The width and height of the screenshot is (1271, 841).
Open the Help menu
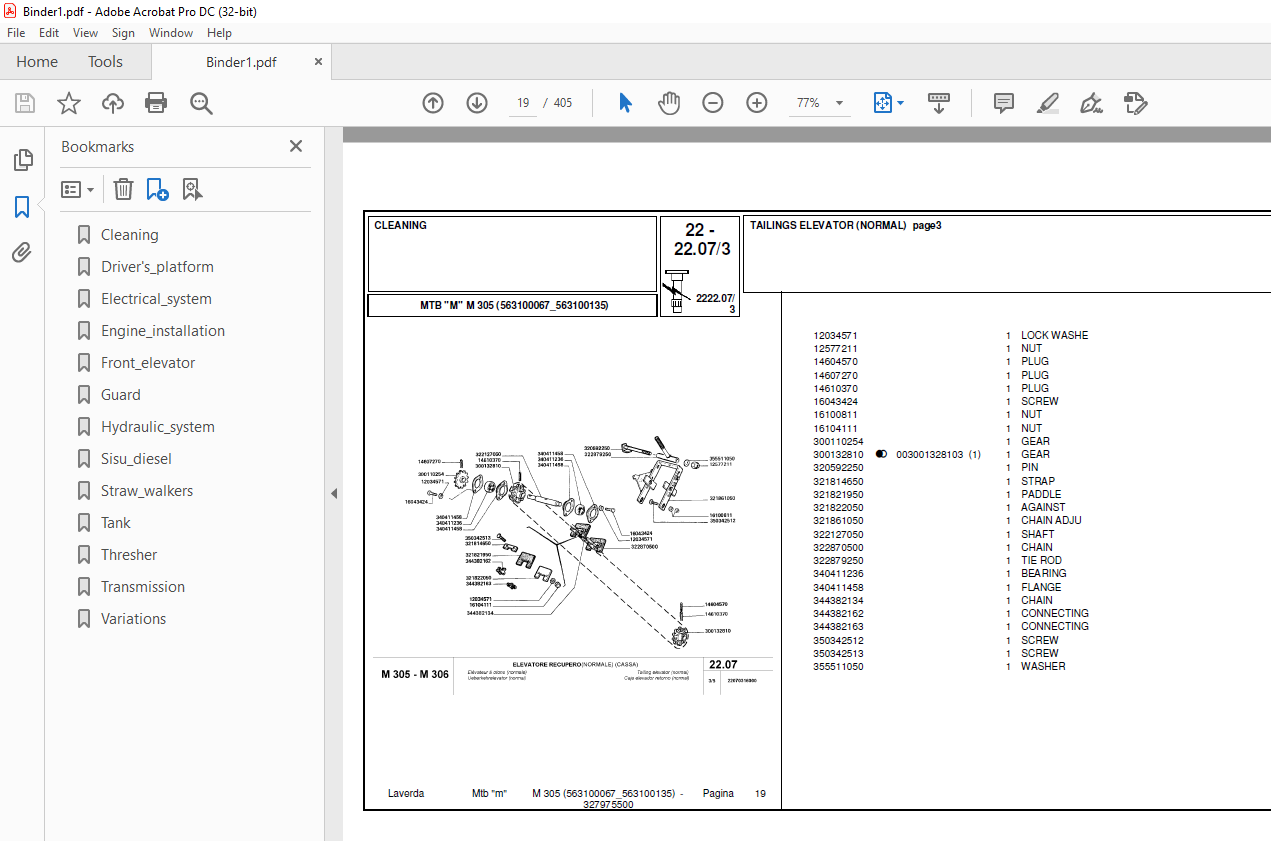219,33
